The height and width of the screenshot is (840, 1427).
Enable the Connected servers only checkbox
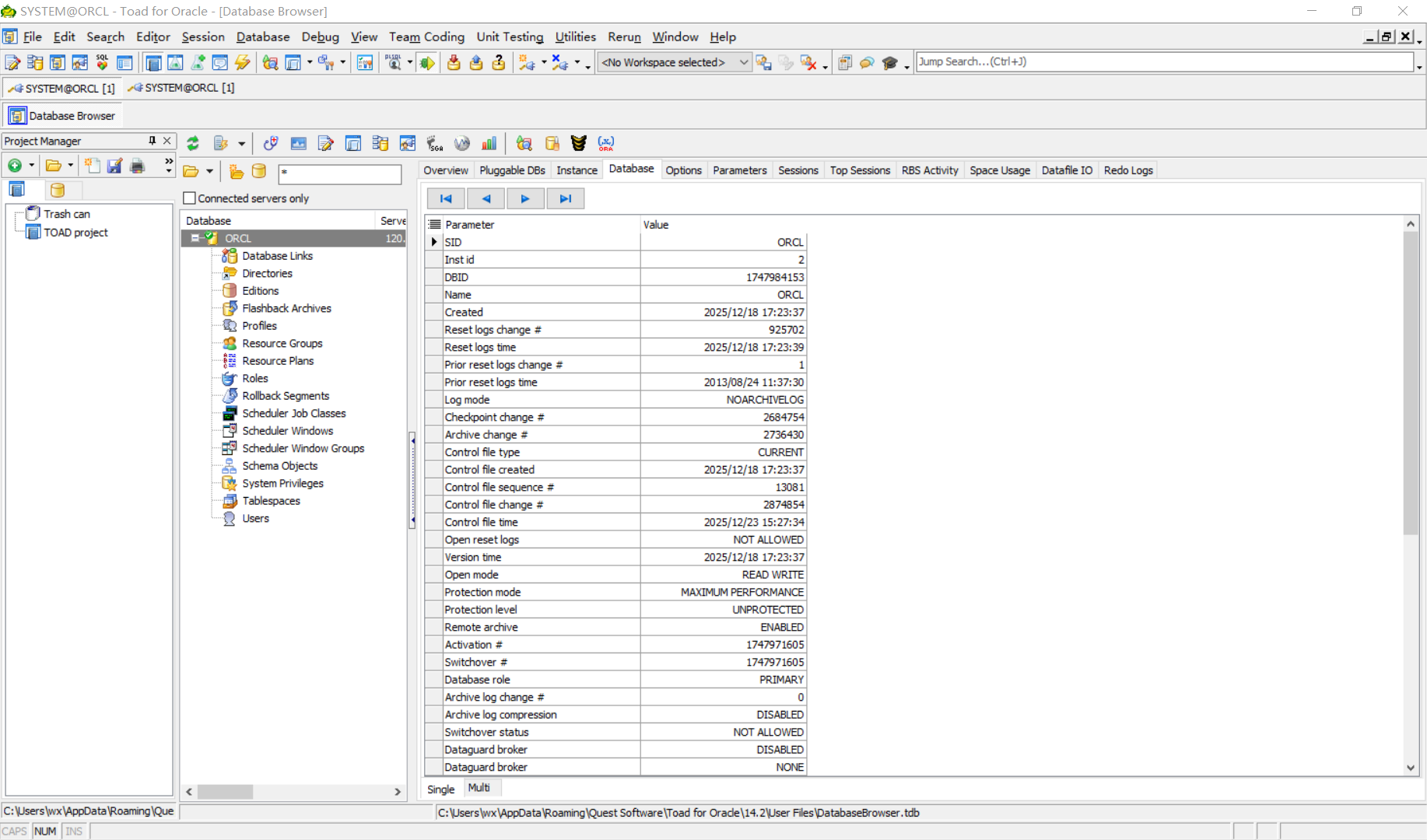point(189,198)
